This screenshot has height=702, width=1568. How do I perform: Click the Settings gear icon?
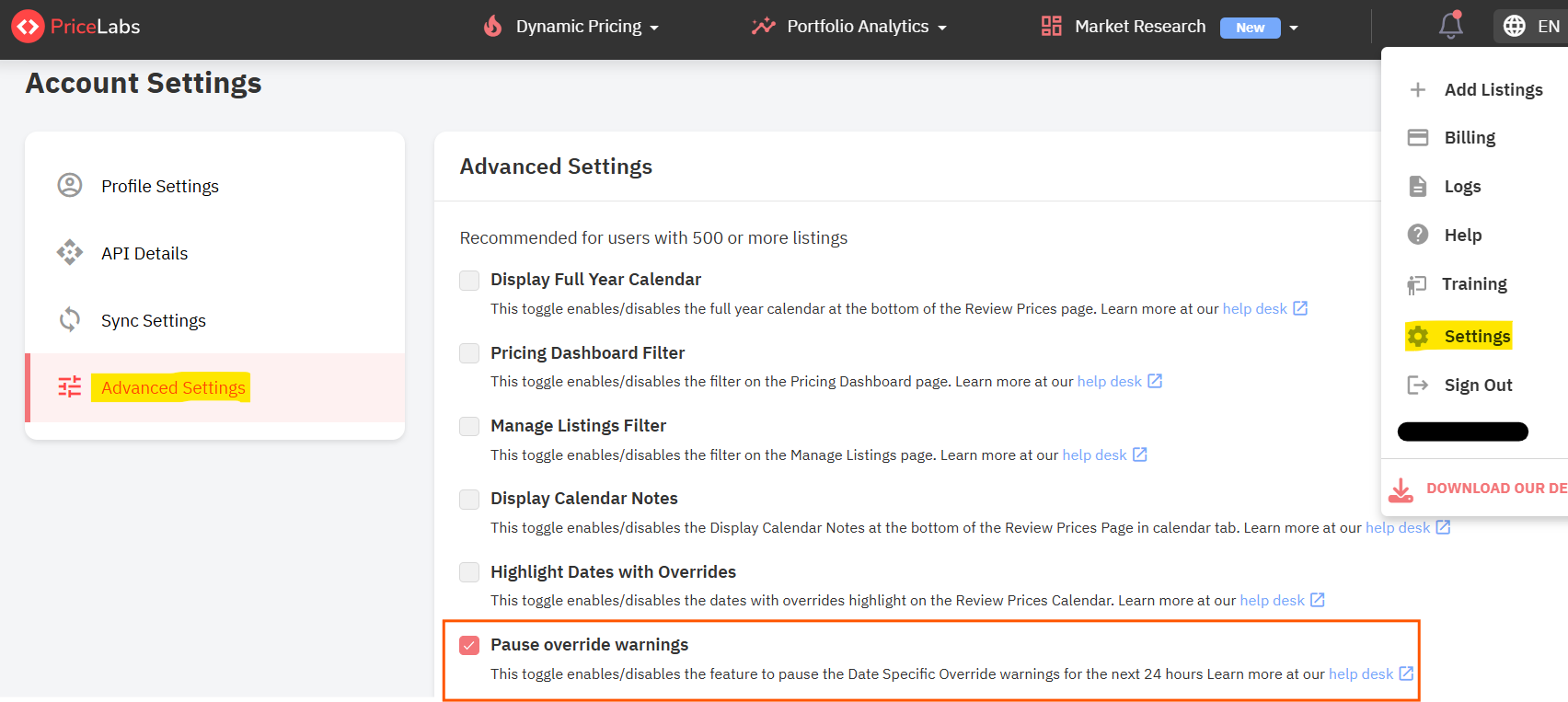(x=1418, y=337)
